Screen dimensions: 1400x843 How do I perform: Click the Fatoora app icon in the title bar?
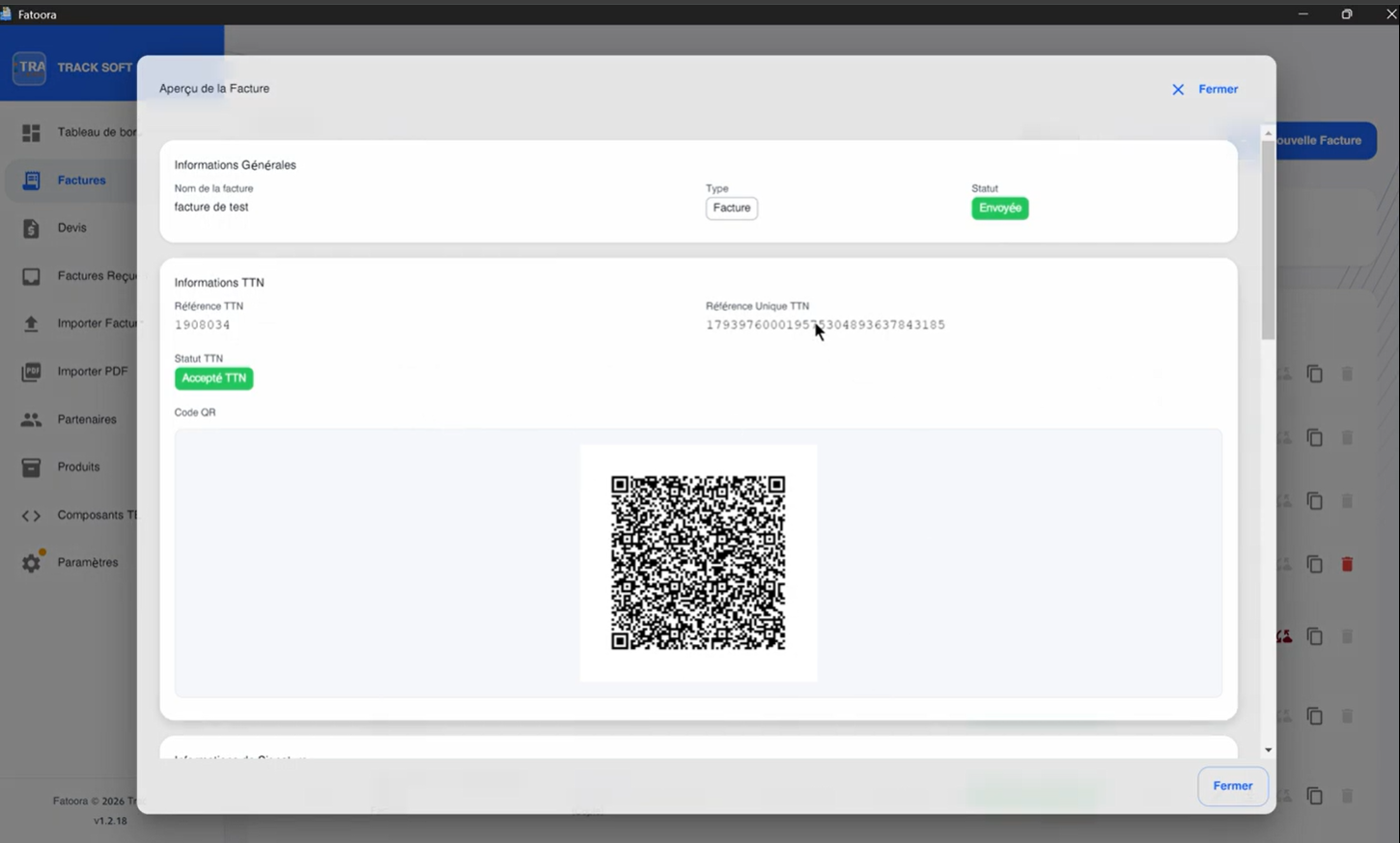pyautogui.click(x=7, y=14)
